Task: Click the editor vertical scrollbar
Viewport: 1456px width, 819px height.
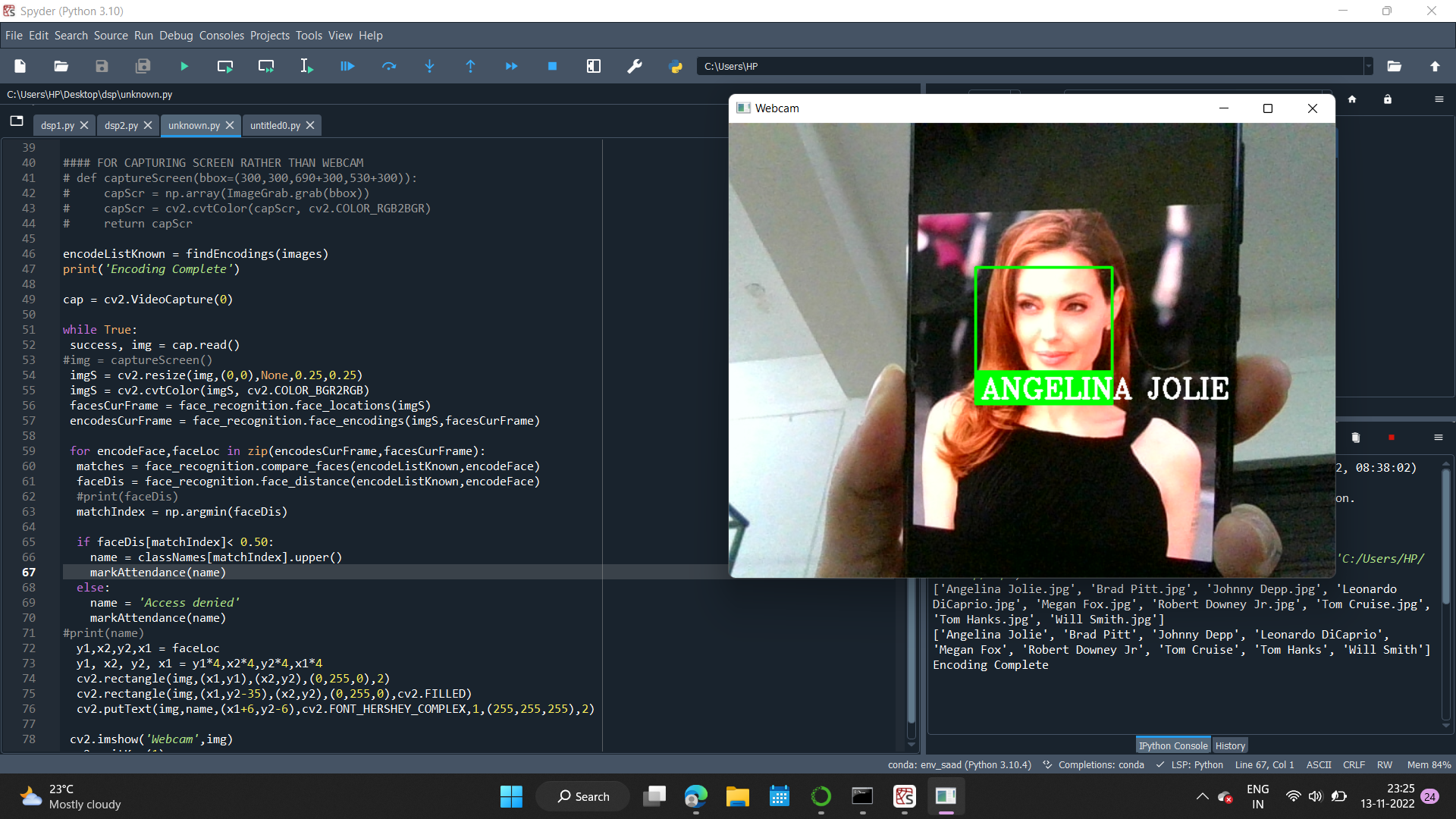Action: (x=912, y=652)
